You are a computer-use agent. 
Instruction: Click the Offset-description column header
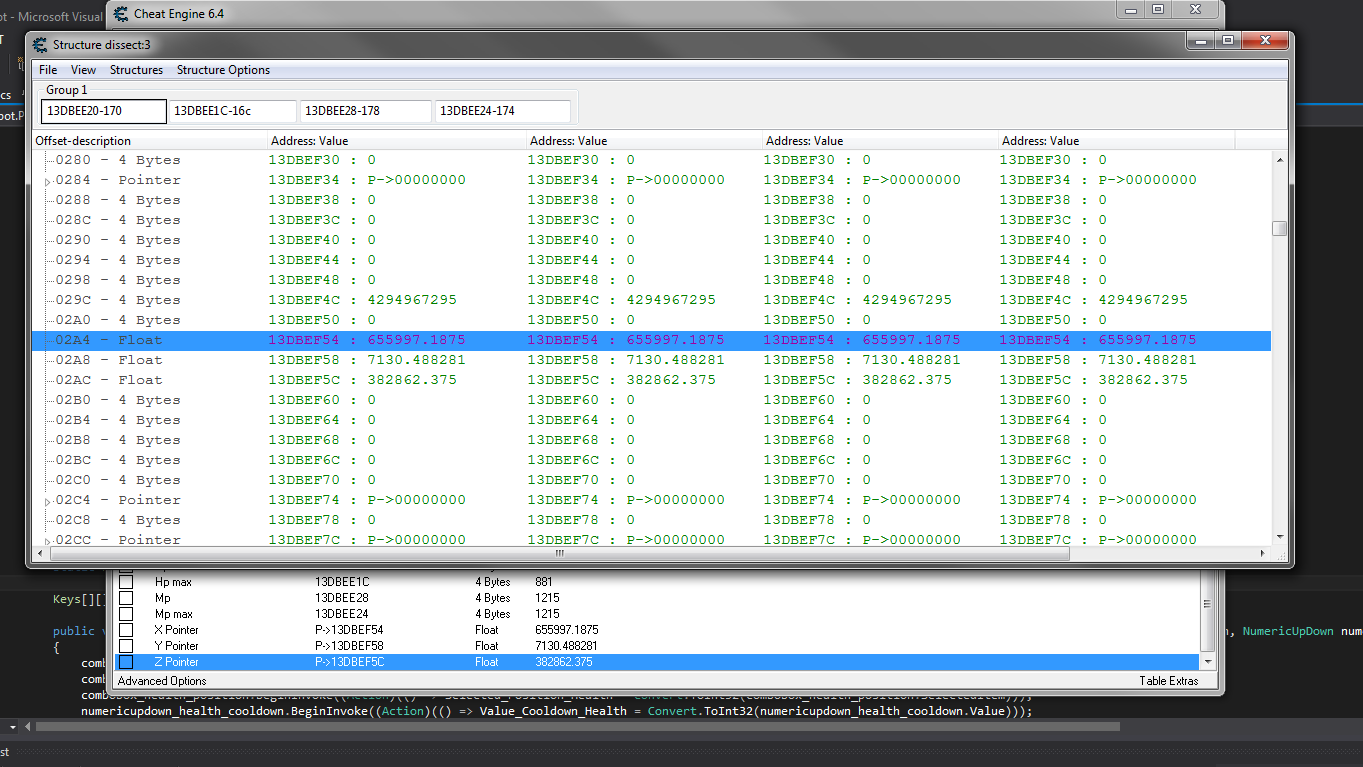(150, 141)
